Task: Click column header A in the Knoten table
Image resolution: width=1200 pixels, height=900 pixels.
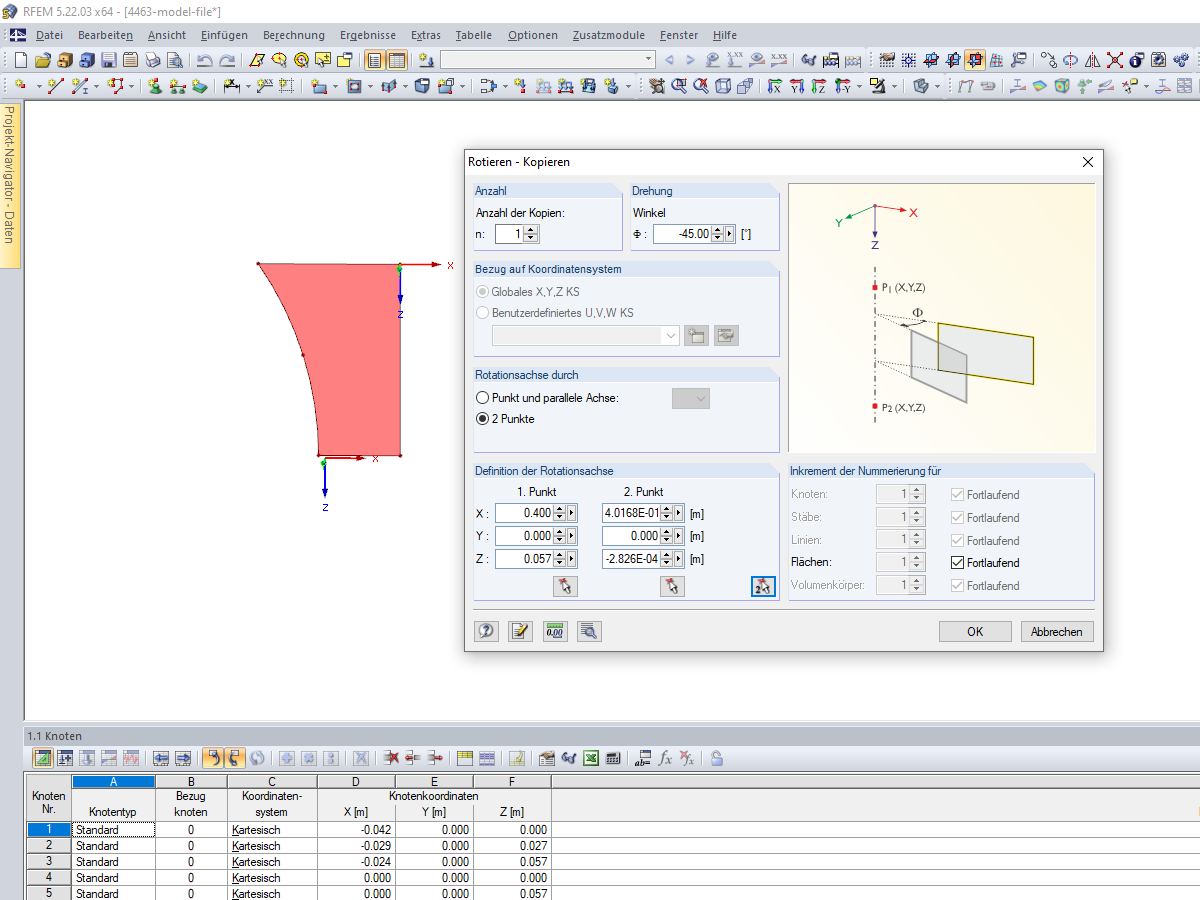Action: point(113,781)
